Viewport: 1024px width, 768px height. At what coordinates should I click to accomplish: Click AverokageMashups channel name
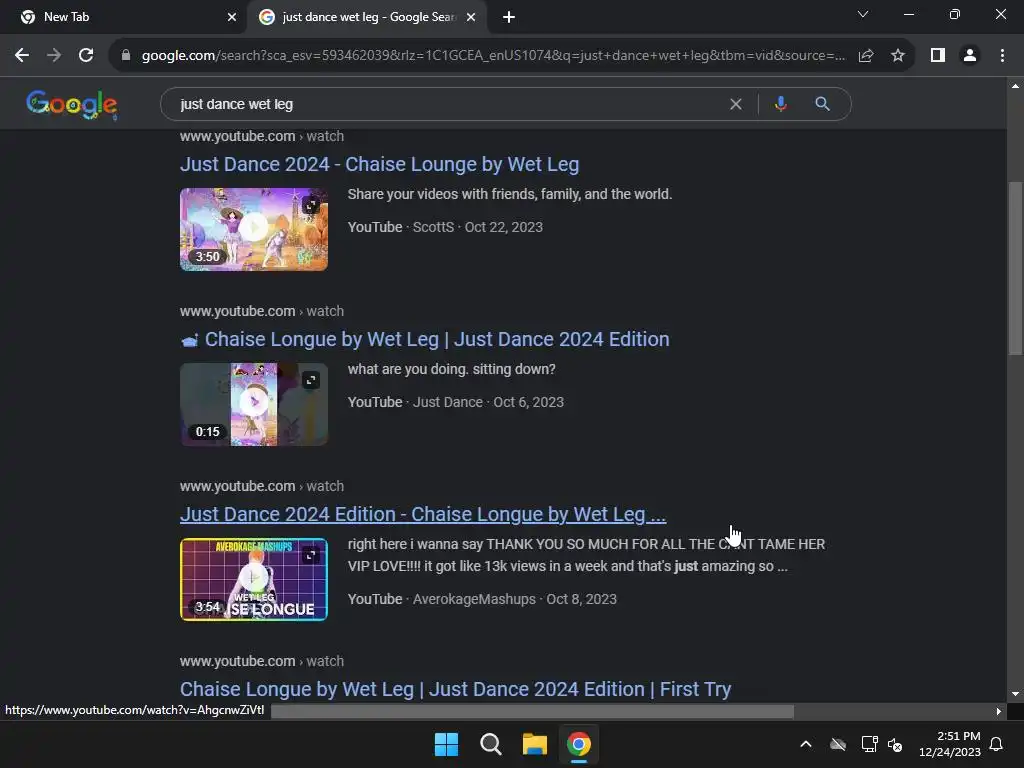(474, 599)
